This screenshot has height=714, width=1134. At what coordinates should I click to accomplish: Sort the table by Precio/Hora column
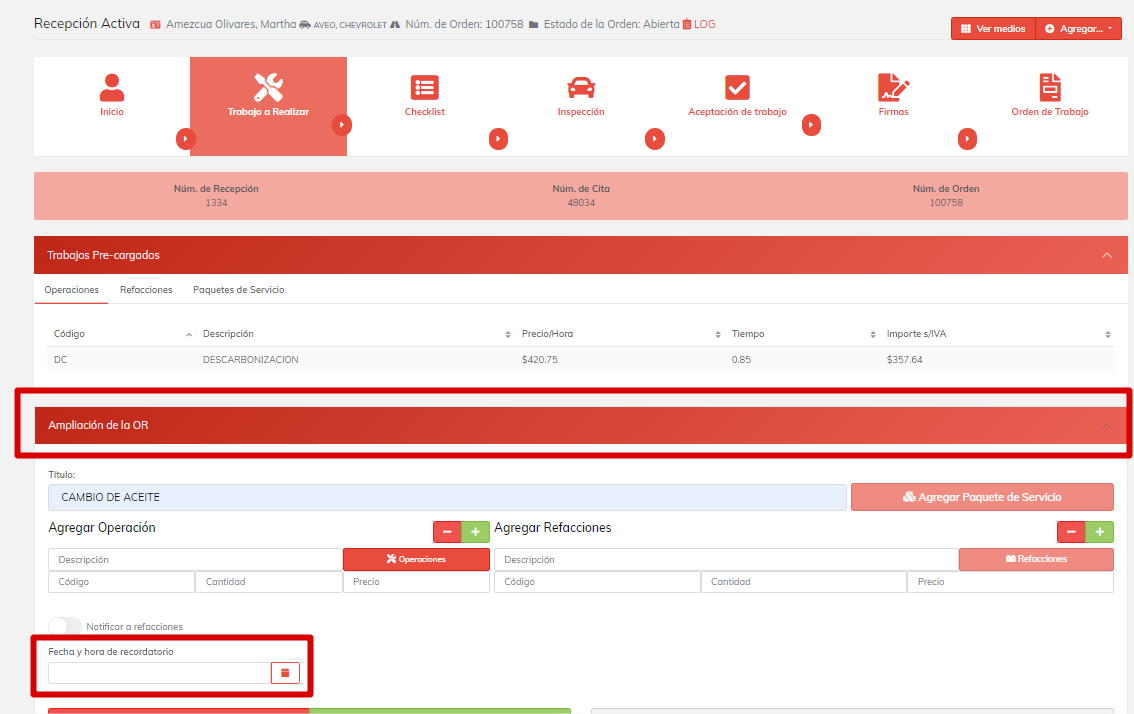(x=547, y=334)
